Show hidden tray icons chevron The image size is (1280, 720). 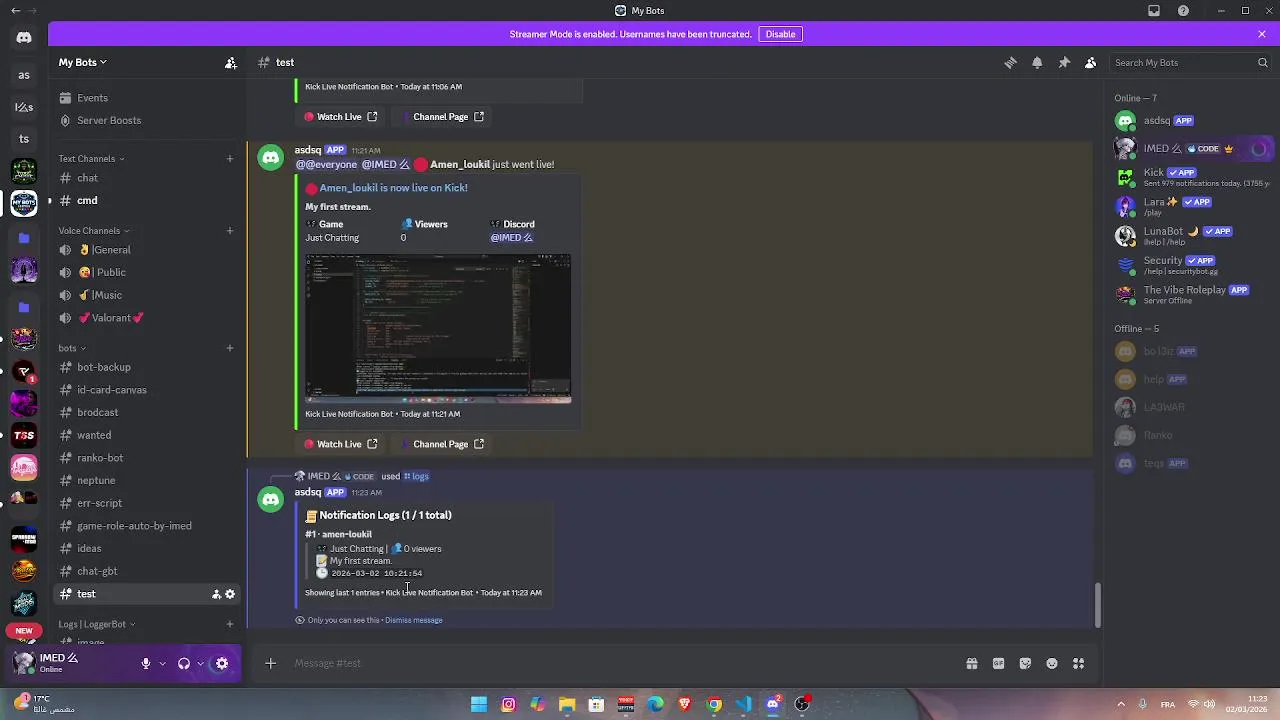[x=1121, y=704]
